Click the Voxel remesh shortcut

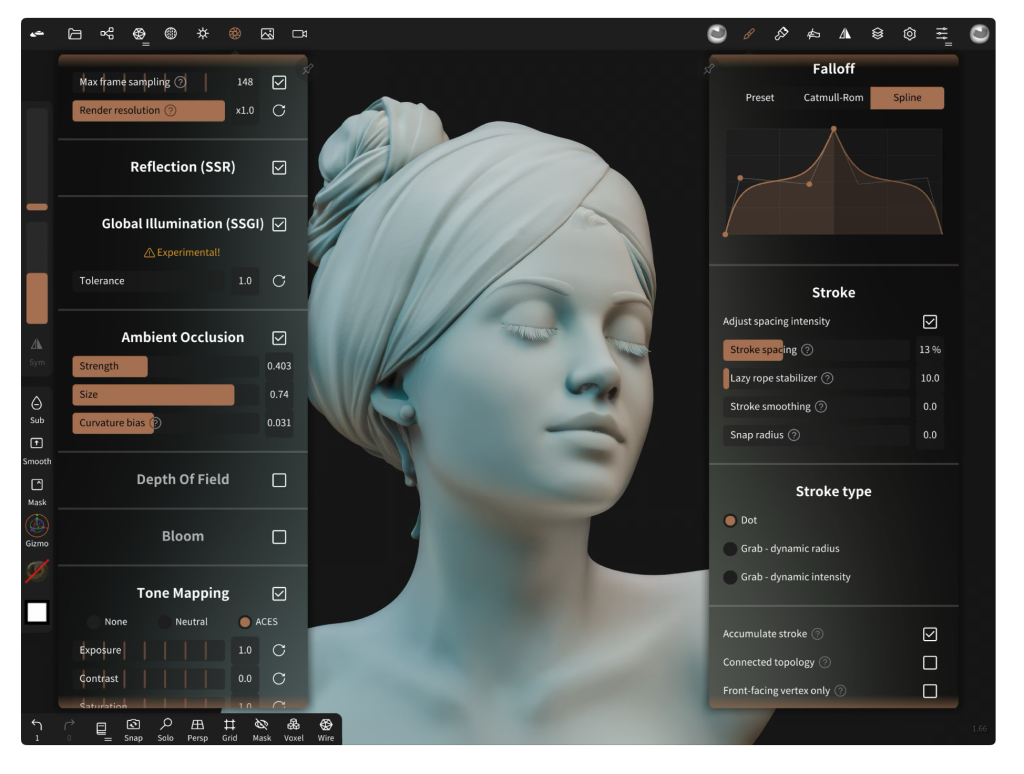294,729
